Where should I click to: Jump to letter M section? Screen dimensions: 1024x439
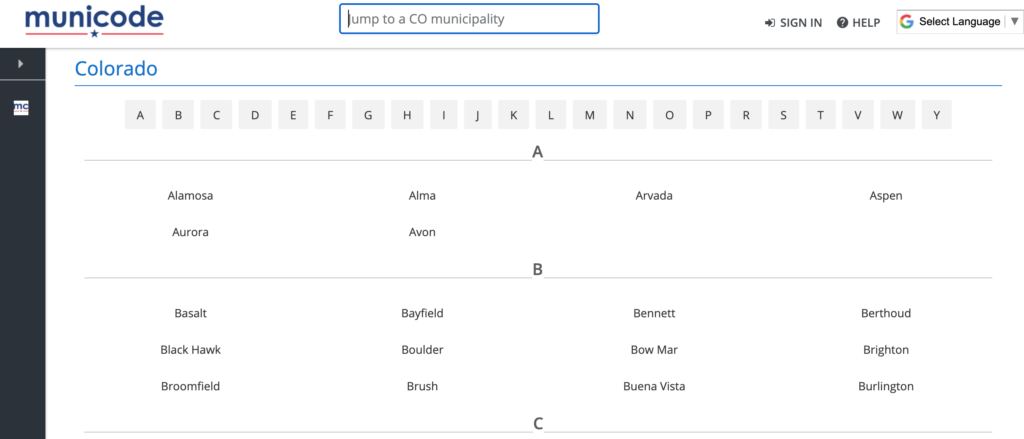pos(590,115)
